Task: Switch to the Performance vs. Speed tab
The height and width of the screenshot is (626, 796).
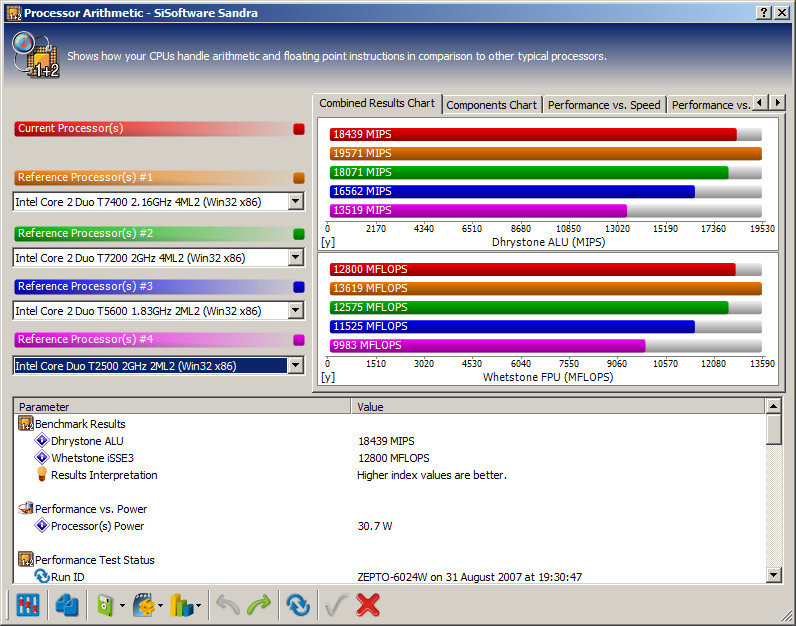Action: click(604, 105)
